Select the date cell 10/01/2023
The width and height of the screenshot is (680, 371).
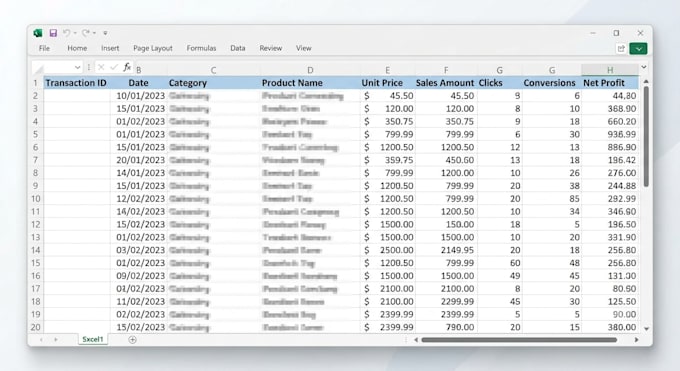click(x=138, y=96)
